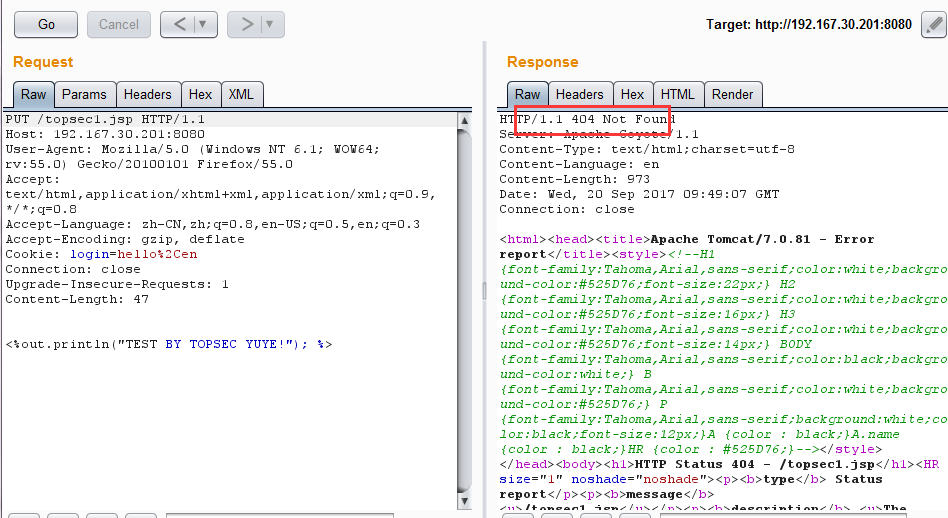Send the request with the Go button
The width and height of the screenshot is (948, 518).
(46, 25)
